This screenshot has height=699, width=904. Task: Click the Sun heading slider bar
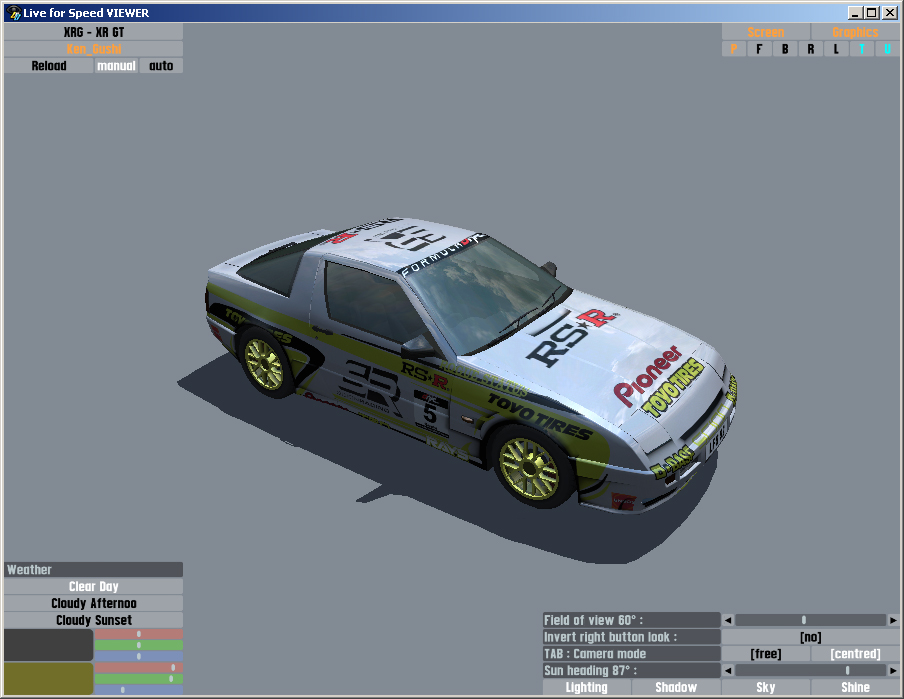(x=811, y=670)
